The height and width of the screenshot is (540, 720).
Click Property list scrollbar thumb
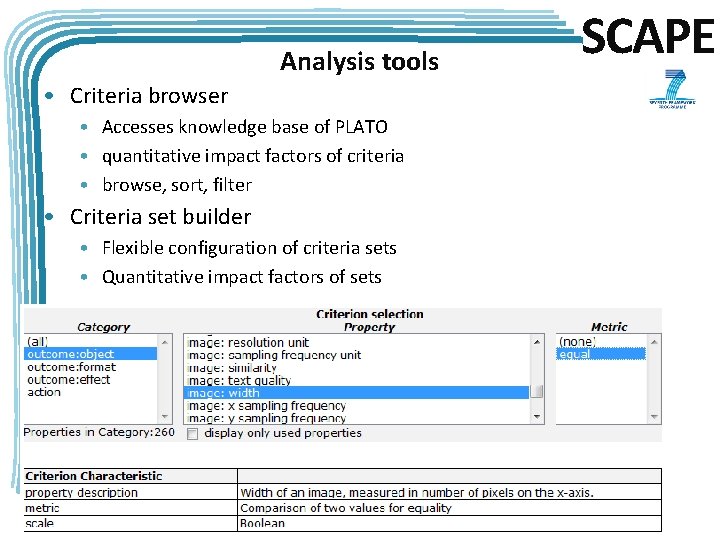tap(536, 392)
